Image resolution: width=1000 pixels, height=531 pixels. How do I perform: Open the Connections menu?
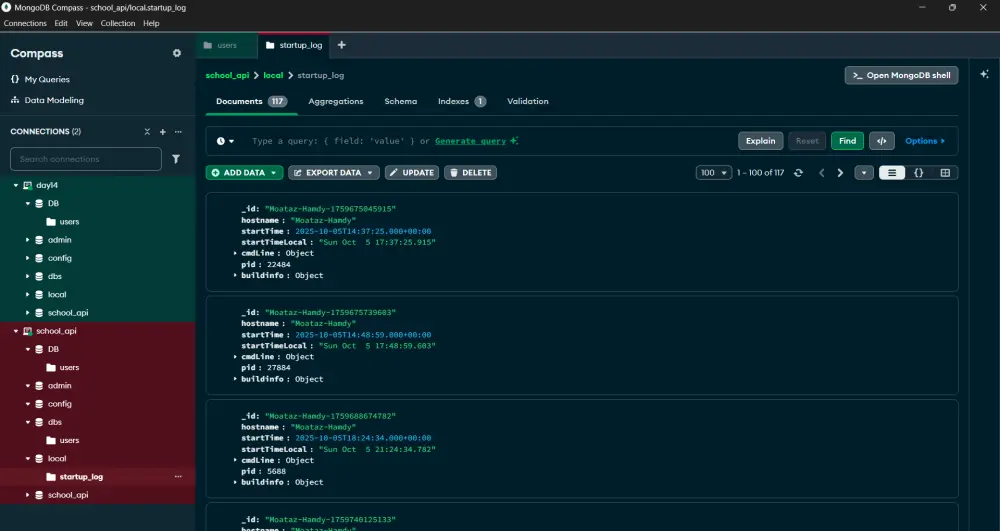pyautogui.click(x=25, y=23)
